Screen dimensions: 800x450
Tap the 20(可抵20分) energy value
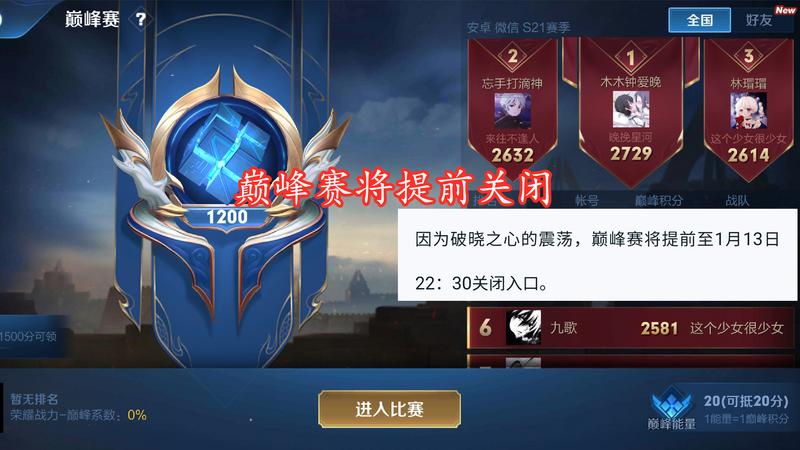point(746,401)
